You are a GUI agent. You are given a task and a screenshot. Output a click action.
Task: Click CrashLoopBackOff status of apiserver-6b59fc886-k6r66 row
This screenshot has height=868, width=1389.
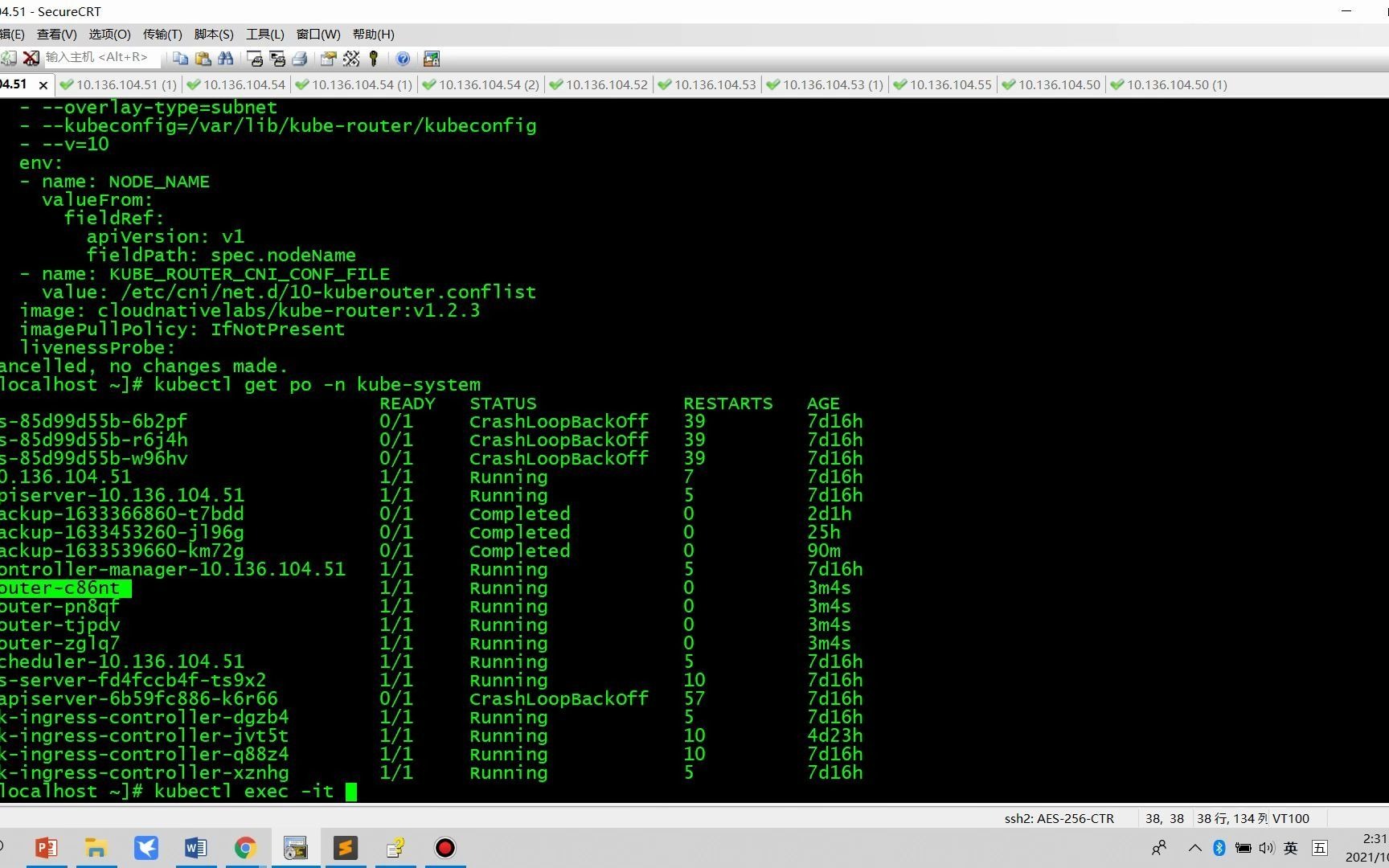(559, 699)
